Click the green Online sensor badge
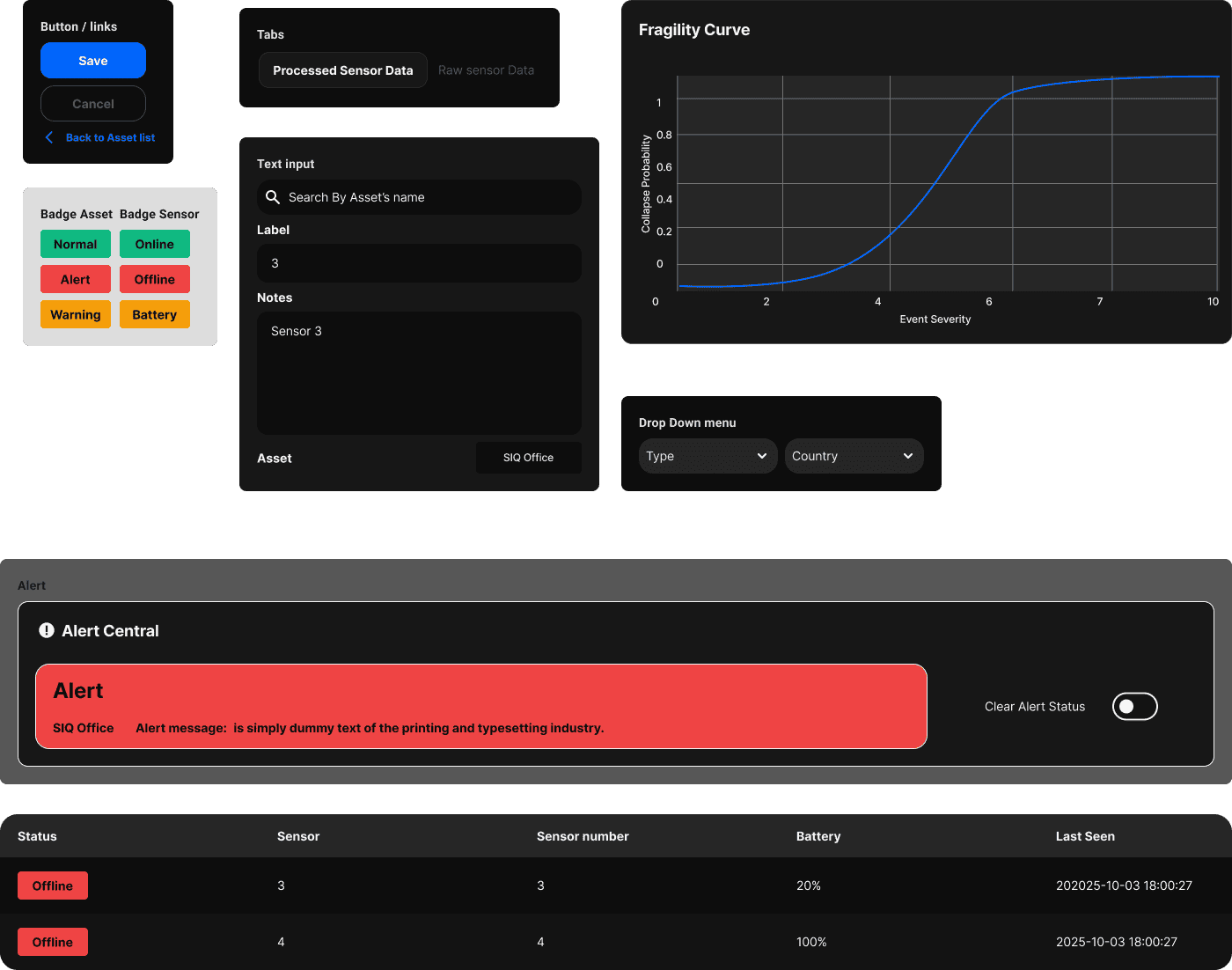The width and height of the screenshot is (1232, 970). pos(155,244)
